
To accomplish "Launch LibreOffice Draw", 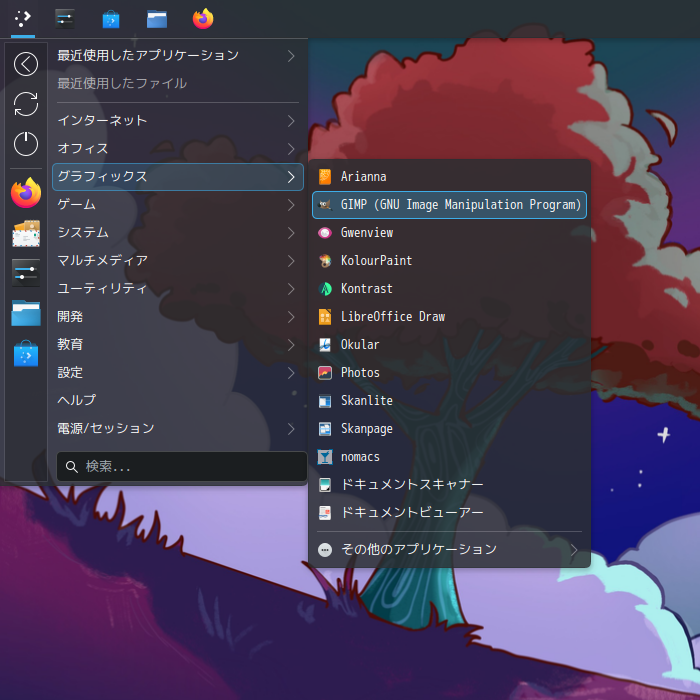I will pyautogui.click(x=449, y=317).
